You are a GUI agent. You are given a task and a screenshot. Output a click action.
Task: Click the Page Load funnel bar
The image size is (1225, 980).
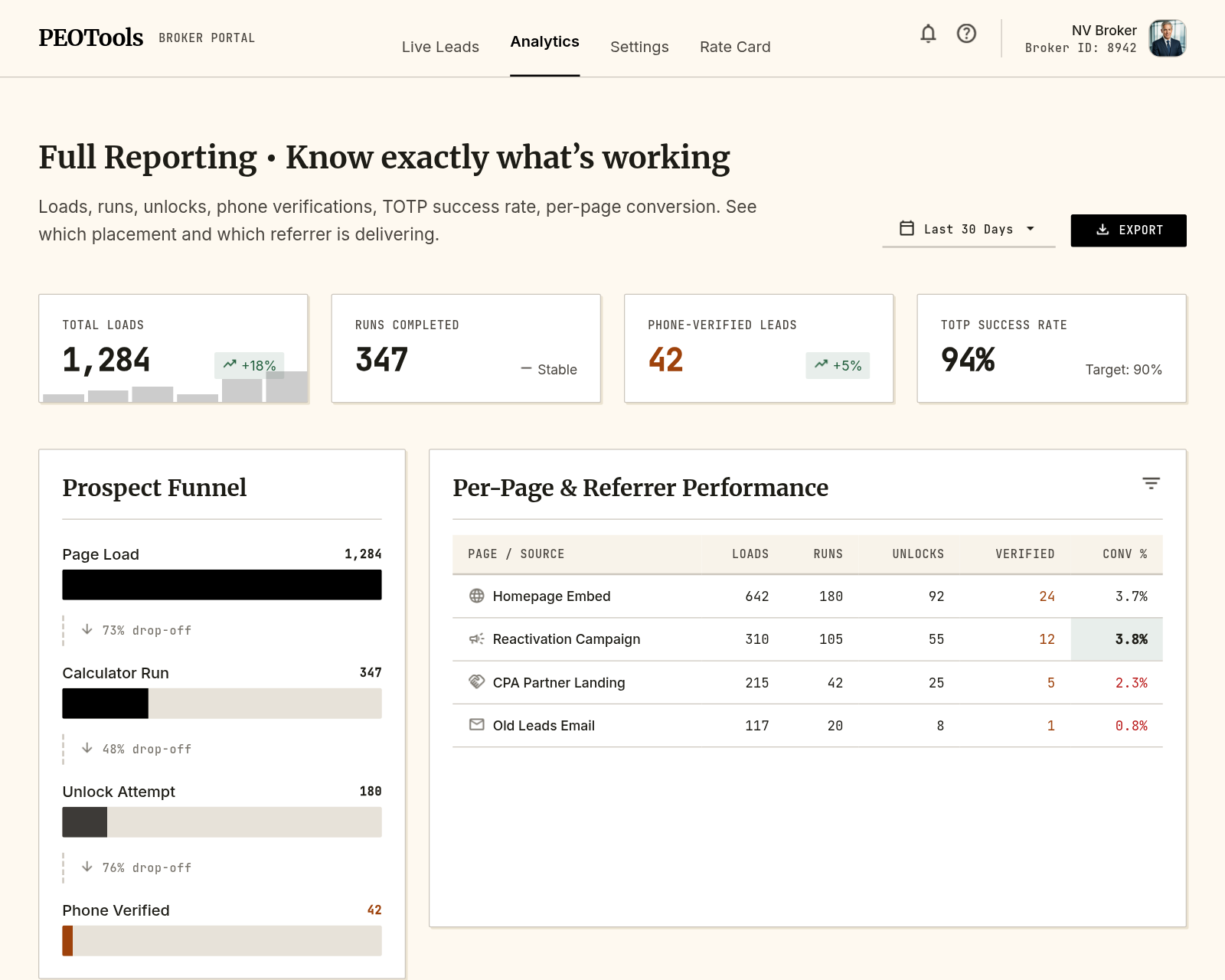(x=222, y=585)
